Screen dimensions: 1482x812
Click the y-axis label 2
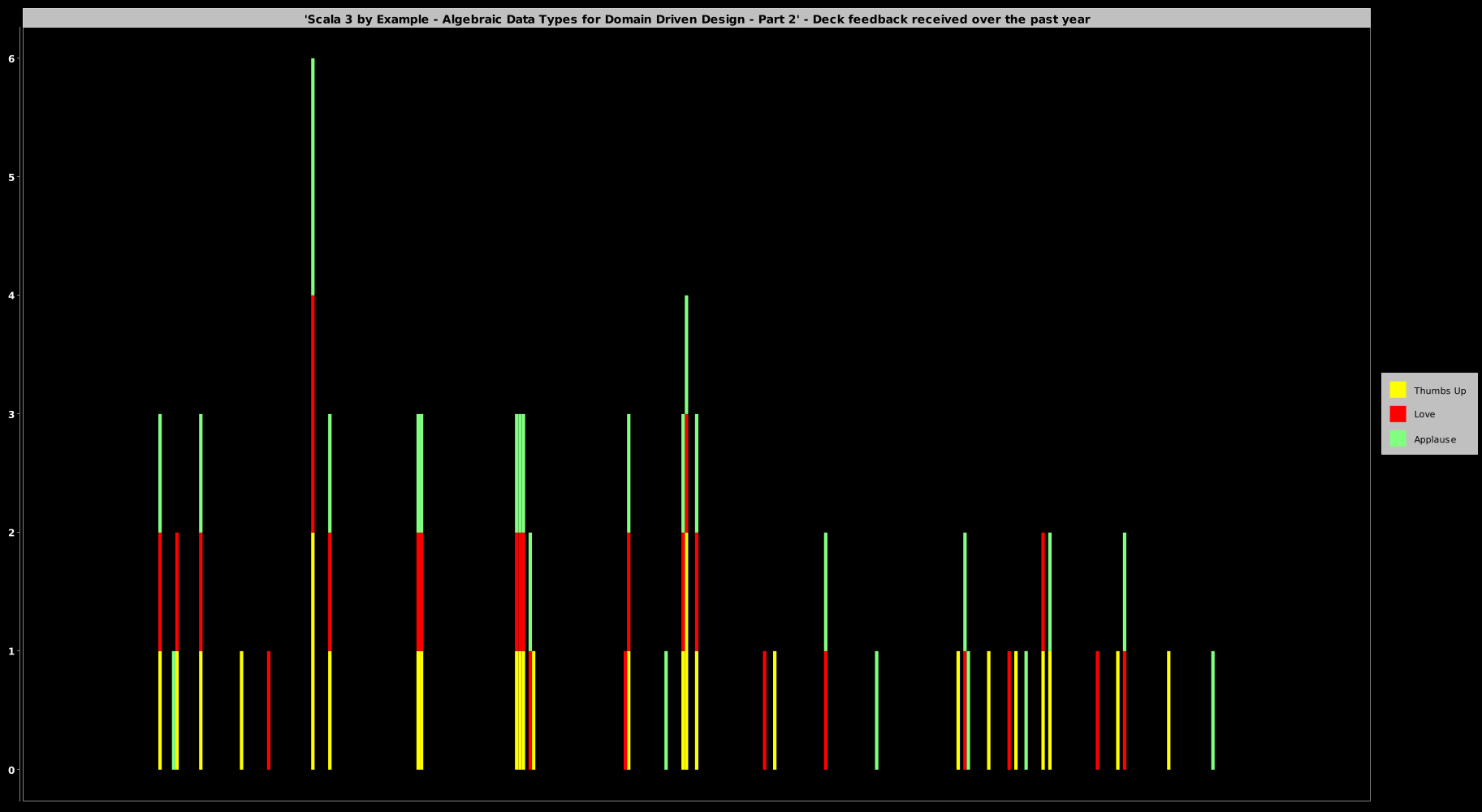pos(12,533)
